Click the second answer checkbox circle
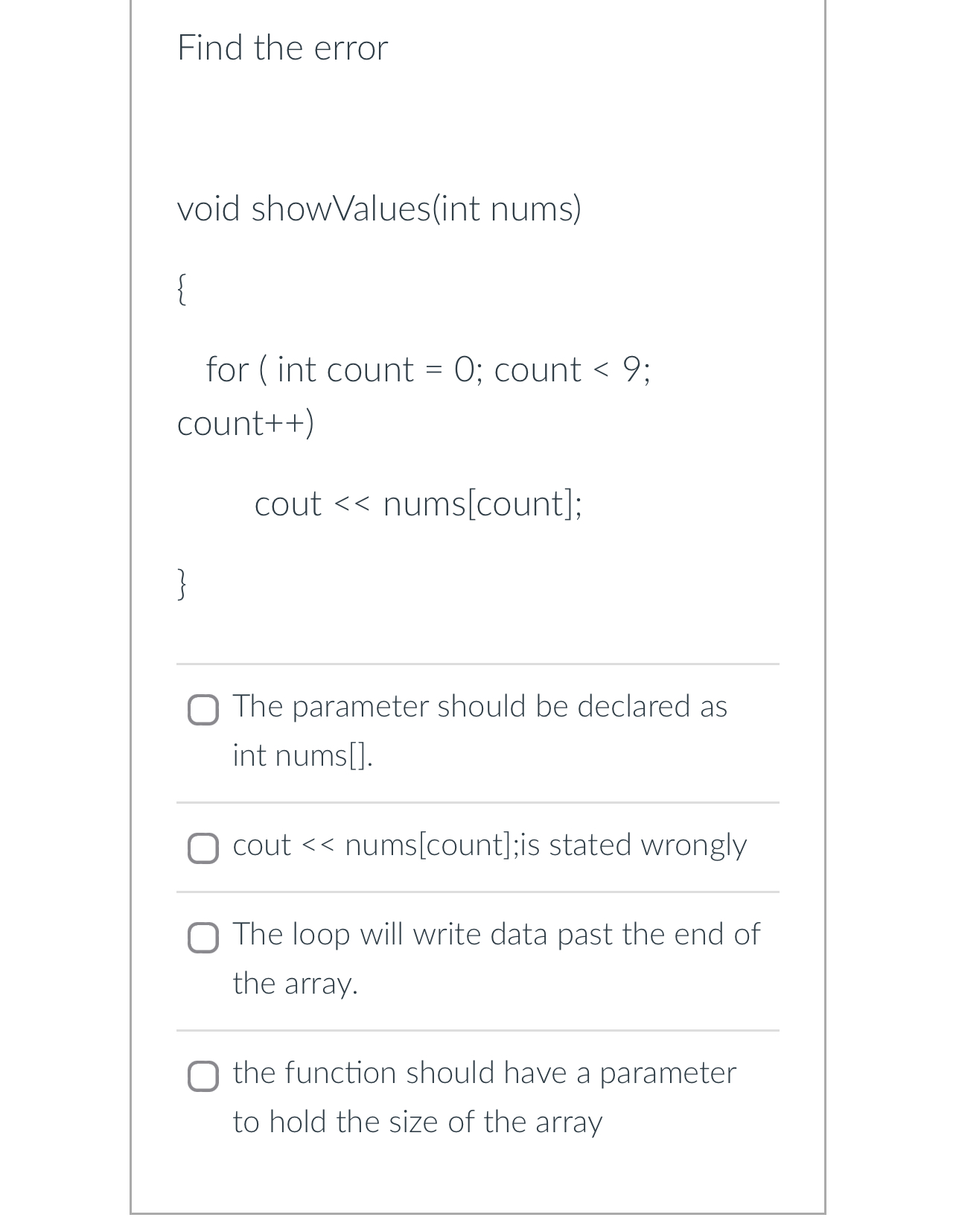 pos(203,847)
